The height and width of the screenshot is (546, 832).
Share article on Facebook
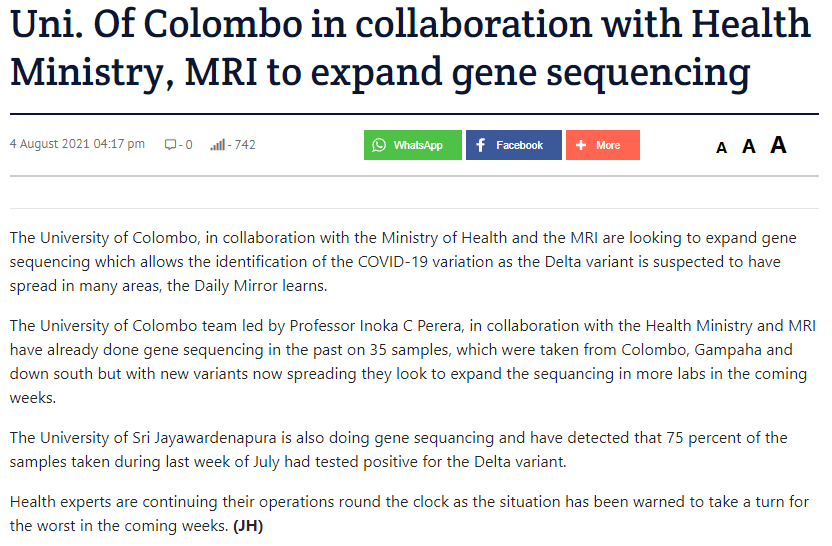pos(513,145)
